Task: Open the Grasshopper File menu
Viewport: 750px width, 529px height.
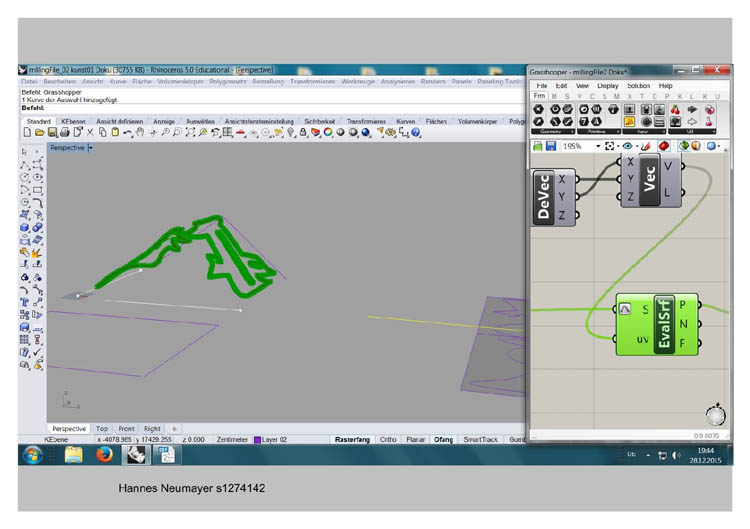Action: (541, 86)
